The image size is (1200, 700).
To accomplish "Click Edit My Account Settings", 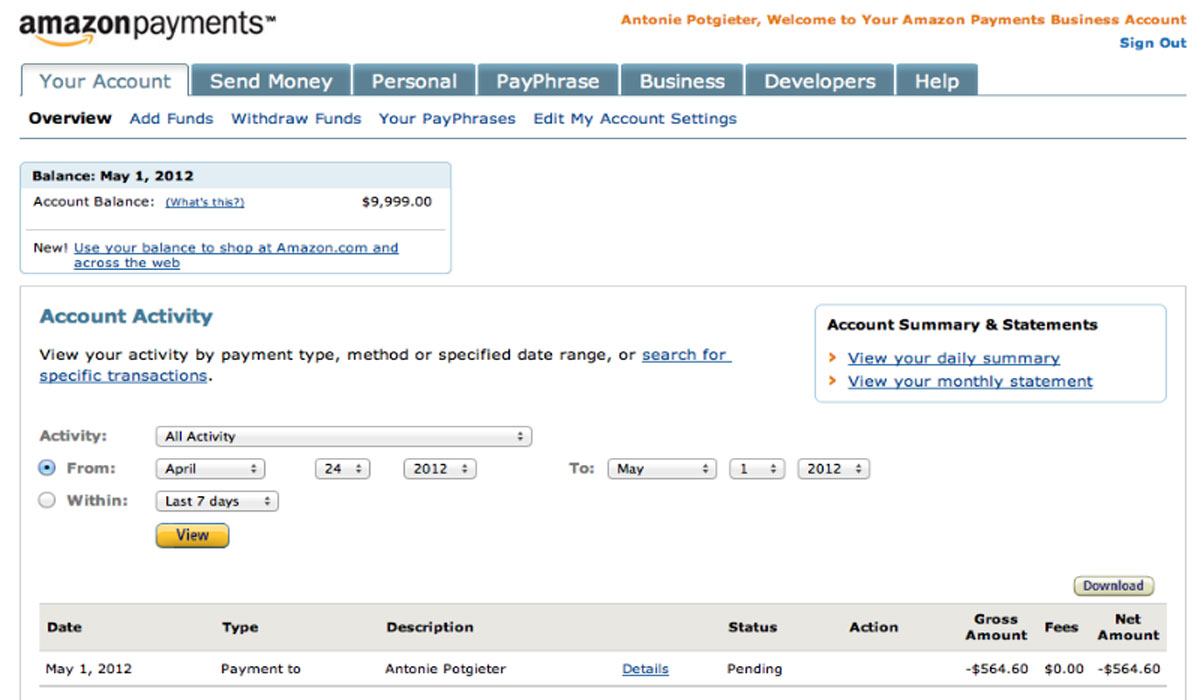I will (x=635, y=118).
